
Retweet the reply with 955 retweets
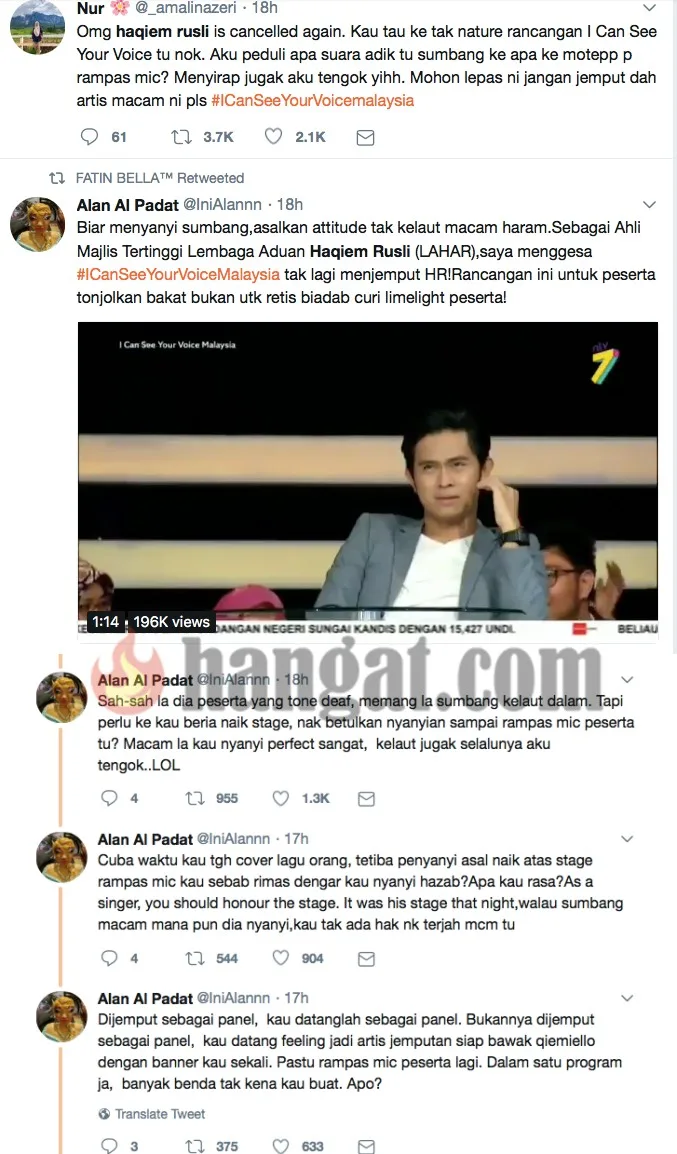pos(194,798)
